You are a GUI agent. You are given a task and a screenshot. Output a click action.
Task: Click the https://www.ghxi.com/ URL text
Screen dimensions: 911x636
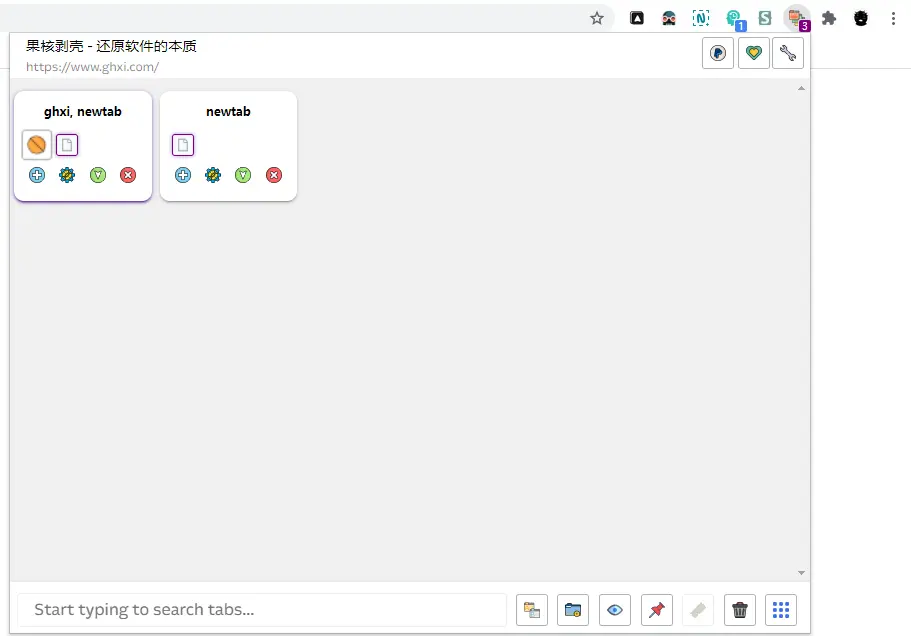point(92,67)
